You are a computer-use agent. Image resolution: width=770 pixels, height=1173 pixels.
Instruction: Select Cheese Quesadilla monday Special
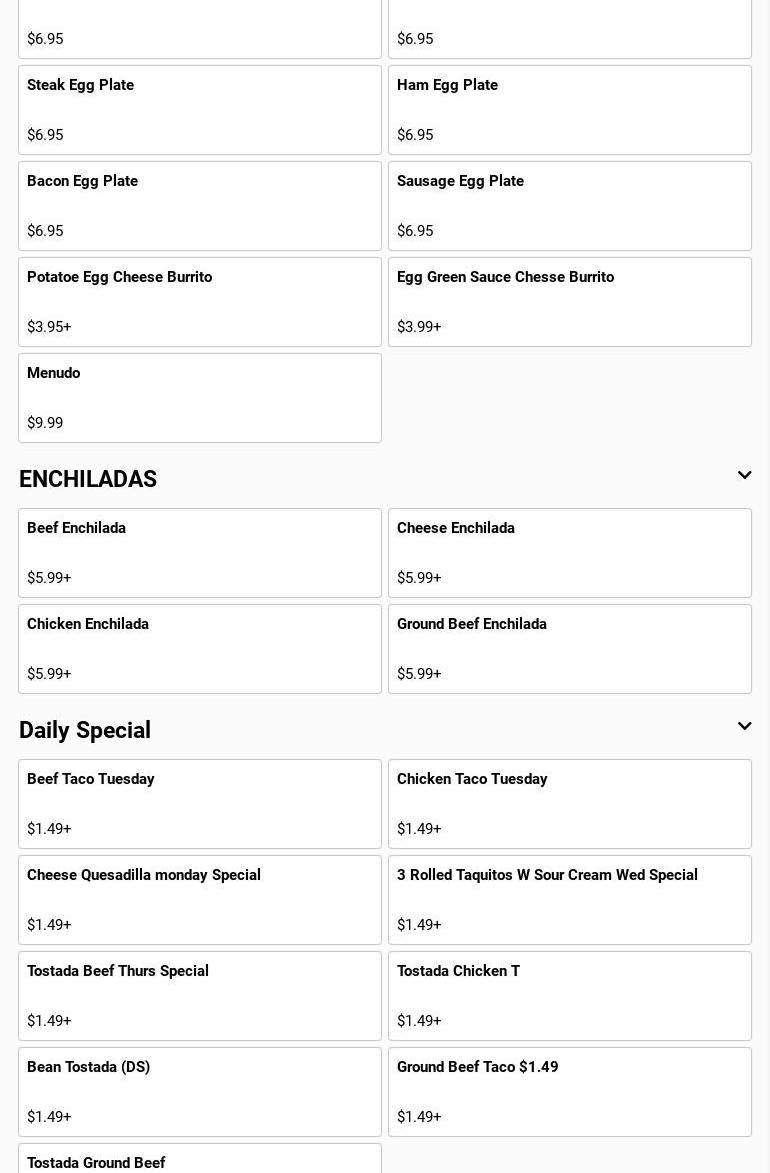(200, 900)
